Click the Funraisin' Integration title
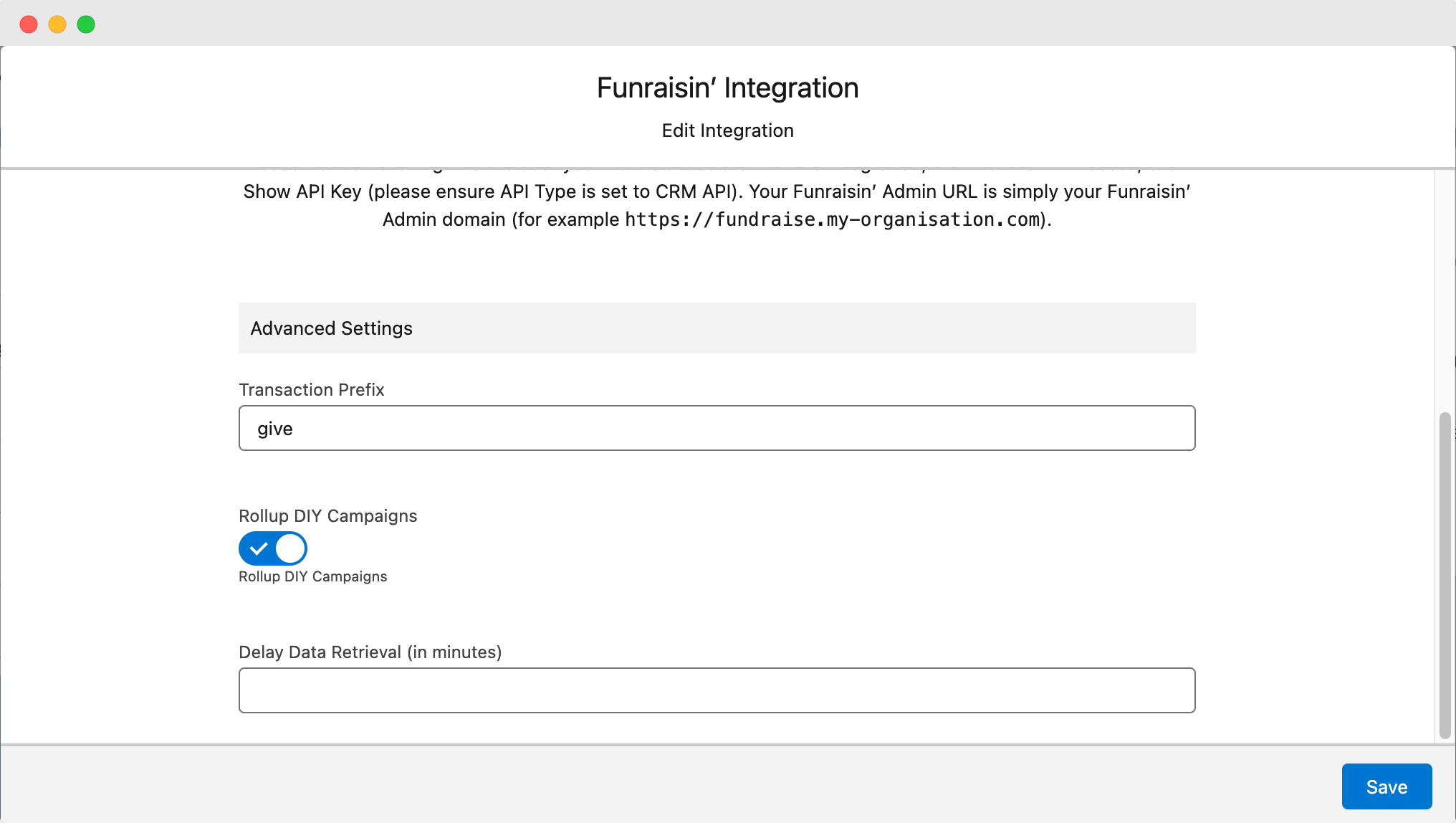 727,88
